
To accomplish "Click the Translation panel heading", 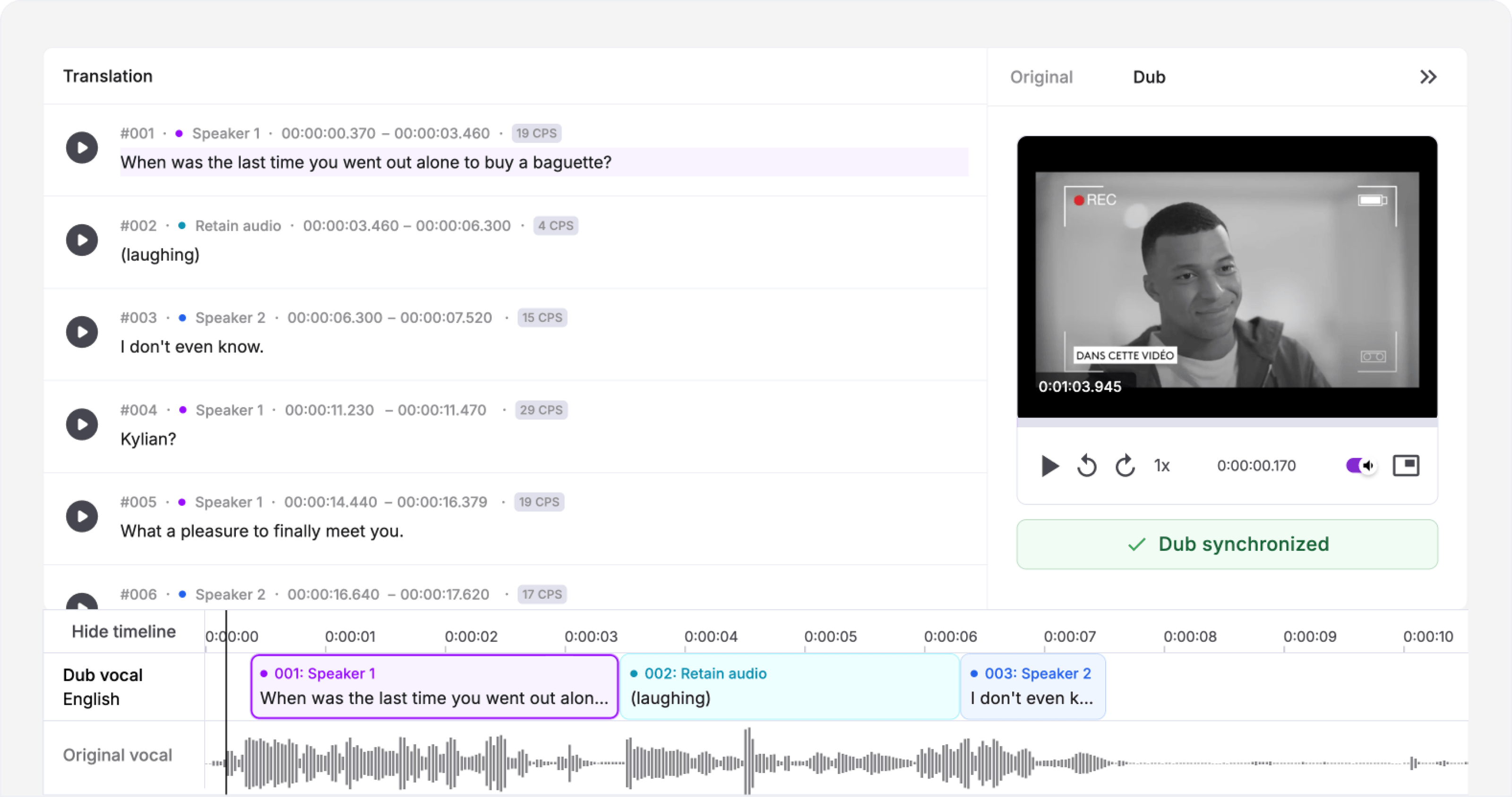I will (108, 76).
